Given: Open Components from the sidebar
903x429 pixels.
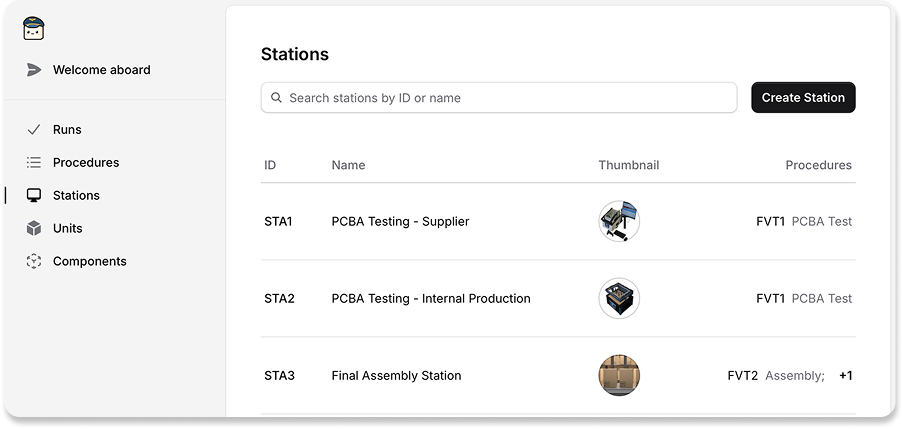Looking at the screenshot, I should click(x=89, y=261).
